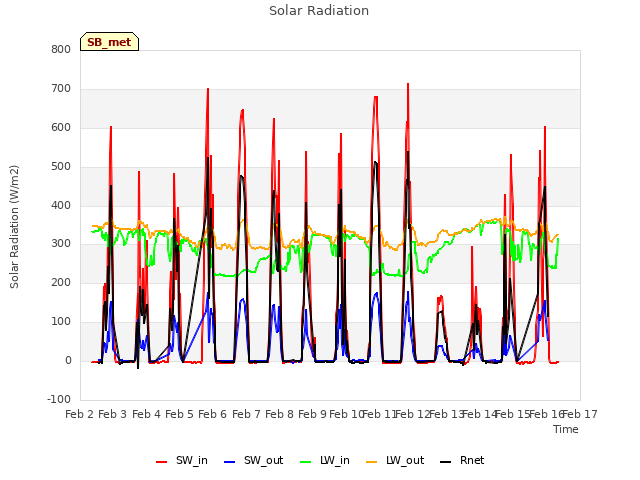The height and width of the screenshot is (480, 640).
Task: Toggle LW_in series in legend
Action: pyautogui.click(x=324, y=460)
